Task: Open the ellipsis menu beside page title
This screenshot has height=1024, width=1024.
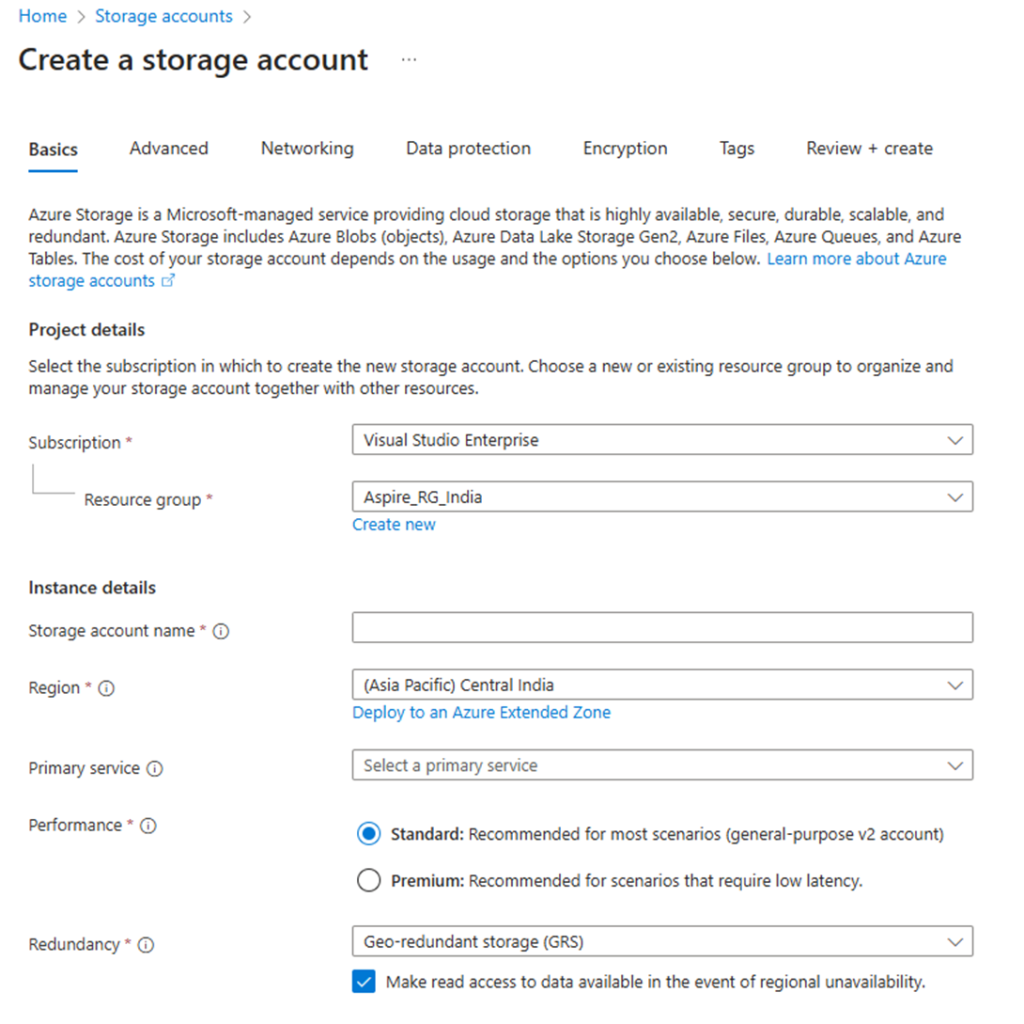Action: [409, 59]
